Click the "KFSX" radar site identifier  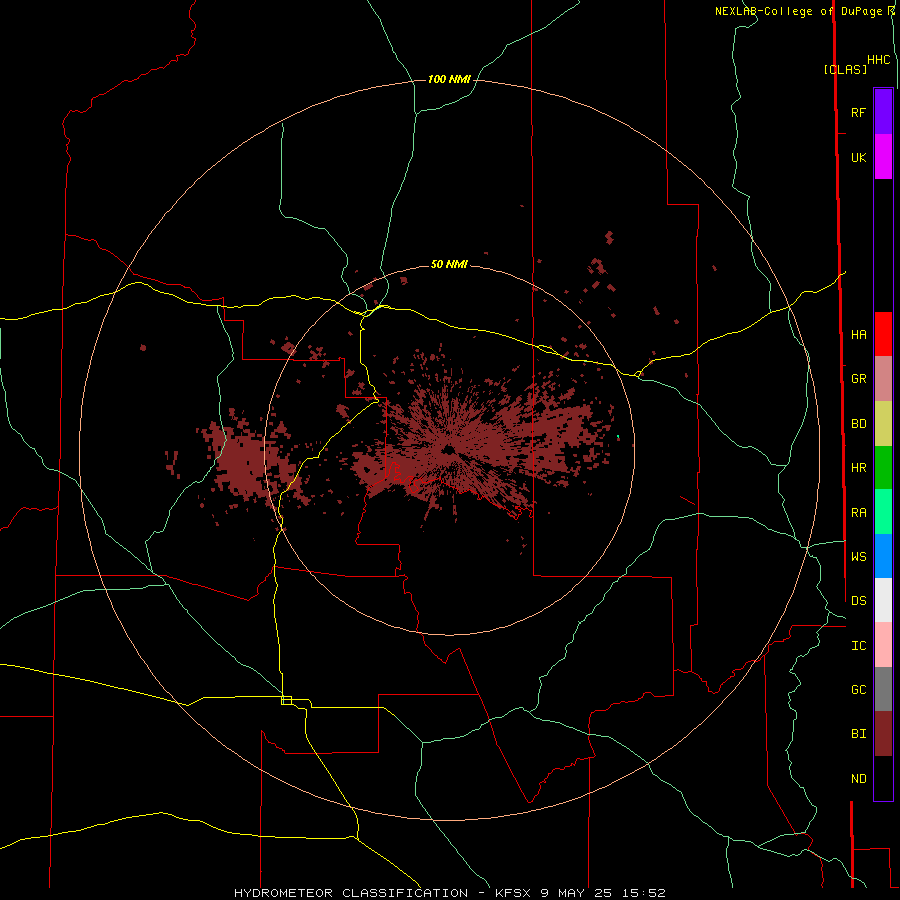tap(513, 893)
